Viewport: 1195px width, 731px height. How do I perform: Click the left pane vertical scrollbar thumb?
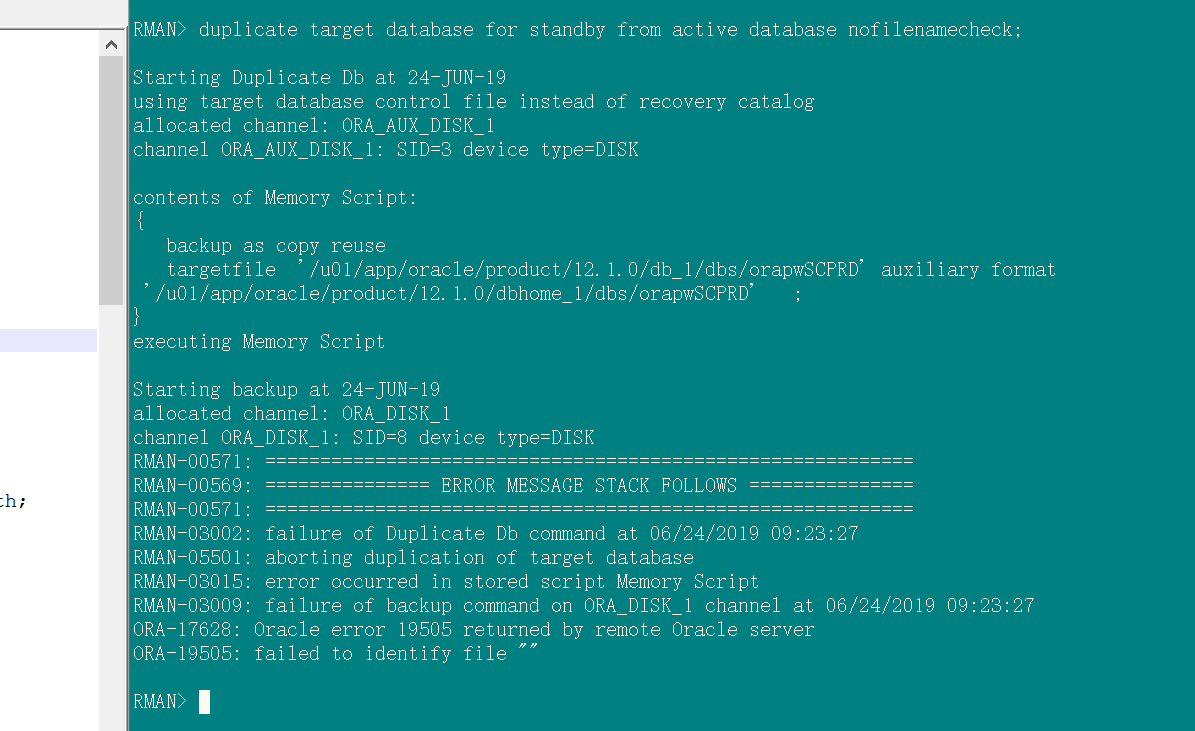click(x=111, y=180)
